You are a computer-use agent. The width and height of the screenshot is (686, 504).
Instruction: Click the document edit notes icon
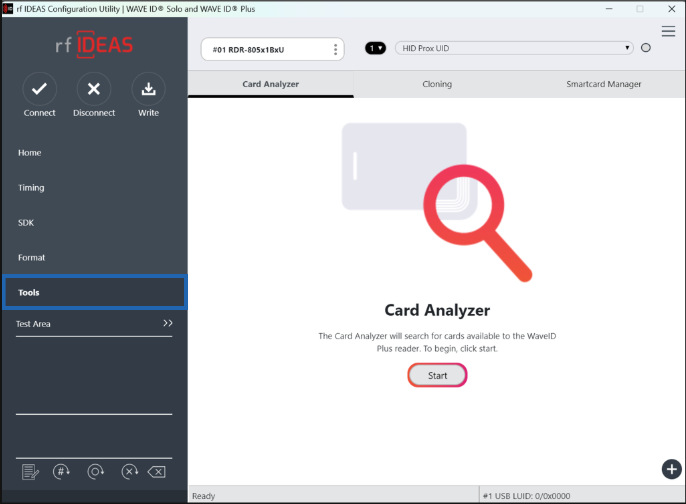point(30,472)
